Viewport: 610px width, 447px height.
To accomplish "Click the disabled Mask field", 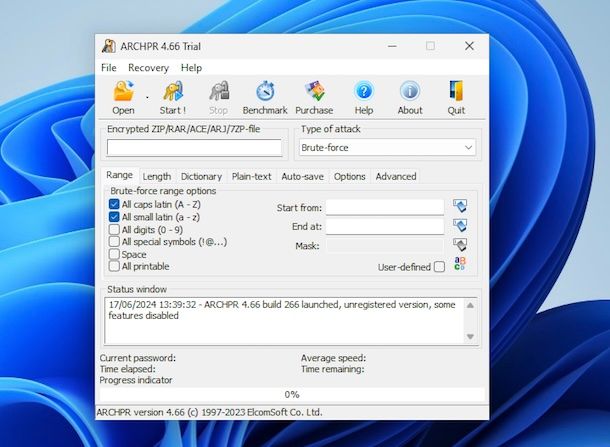I will pyautogui.click(x=385, y=246).
